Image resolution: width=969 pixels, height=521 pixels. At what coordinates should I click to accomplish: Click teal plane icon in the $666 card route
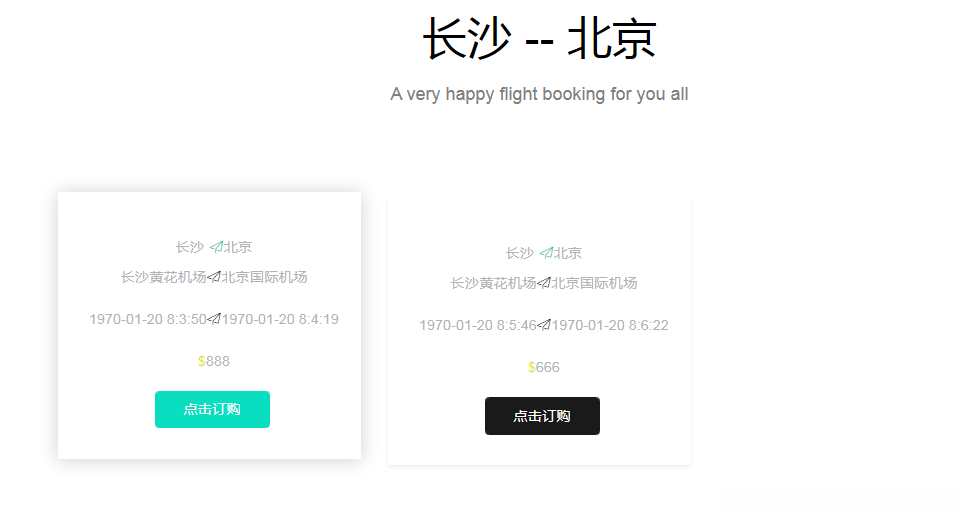click(x=546, y=253)
